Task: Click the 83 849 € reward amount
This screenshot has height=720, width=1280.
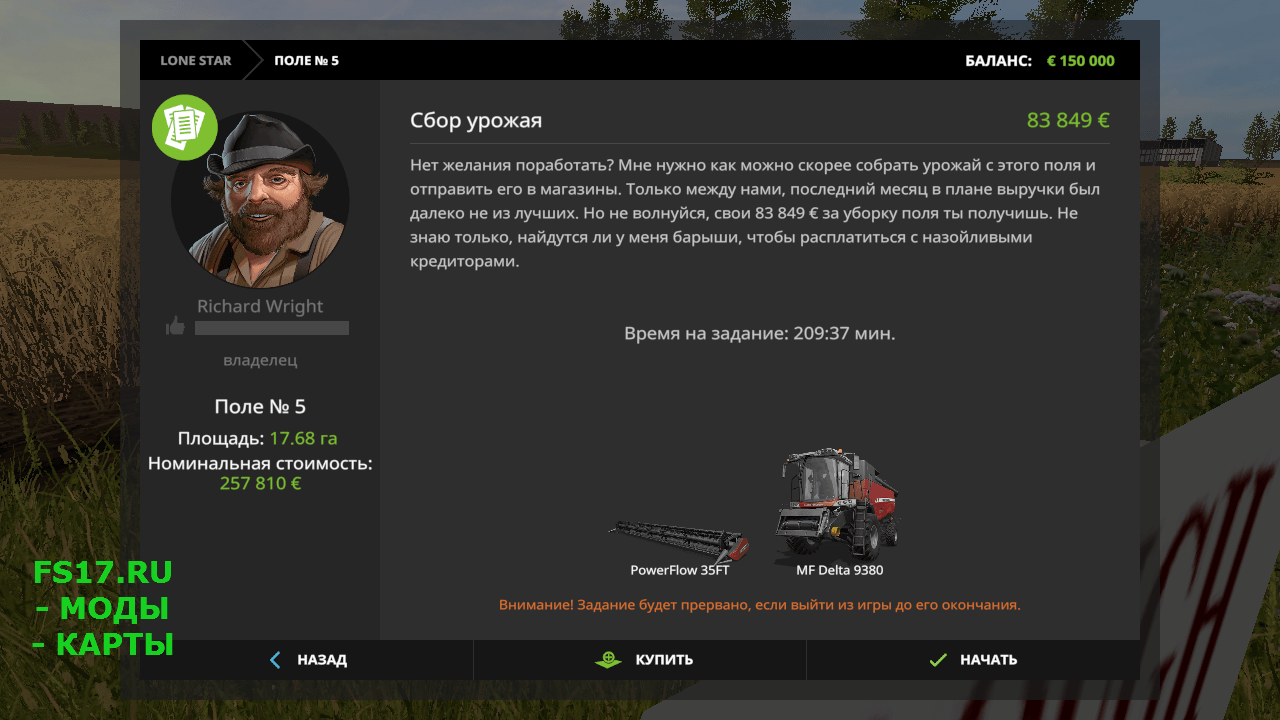Action: click(1068, 121)
